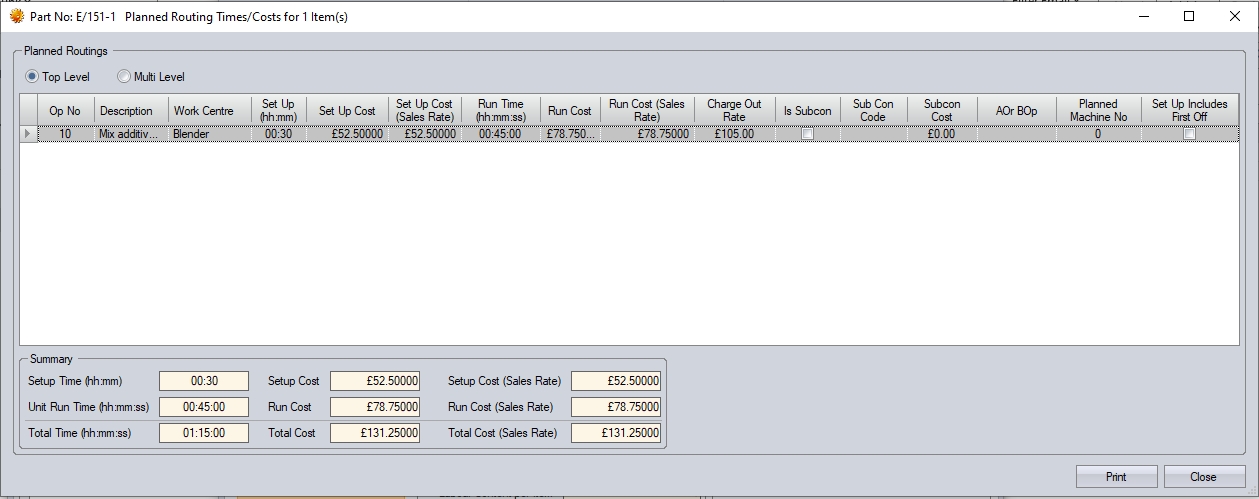
Task: Toggle Set Up Includes First Off checkbox
Action: (1189, 134)
